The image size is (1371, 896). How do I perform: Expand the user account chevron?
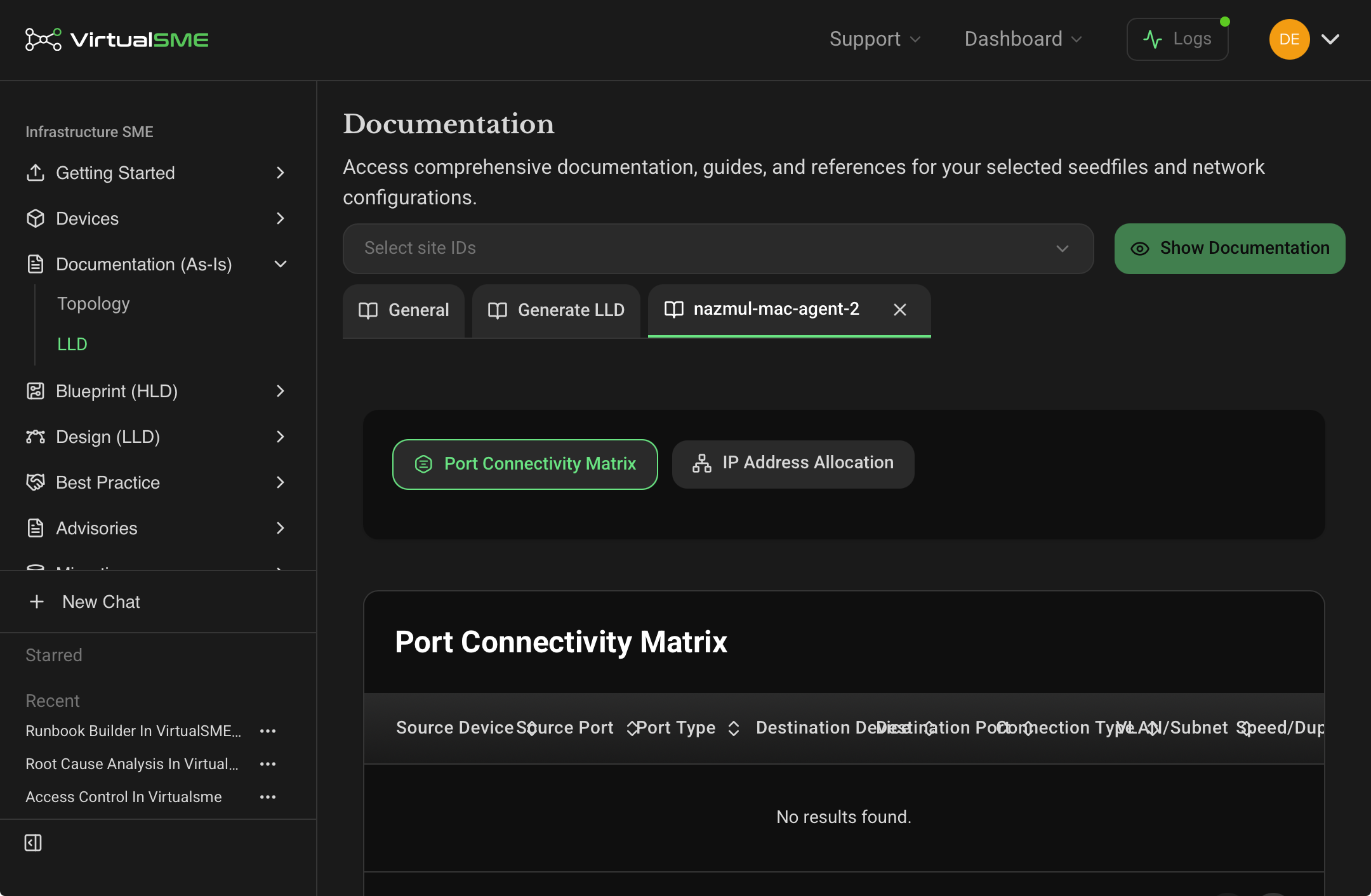[1330, 39]
